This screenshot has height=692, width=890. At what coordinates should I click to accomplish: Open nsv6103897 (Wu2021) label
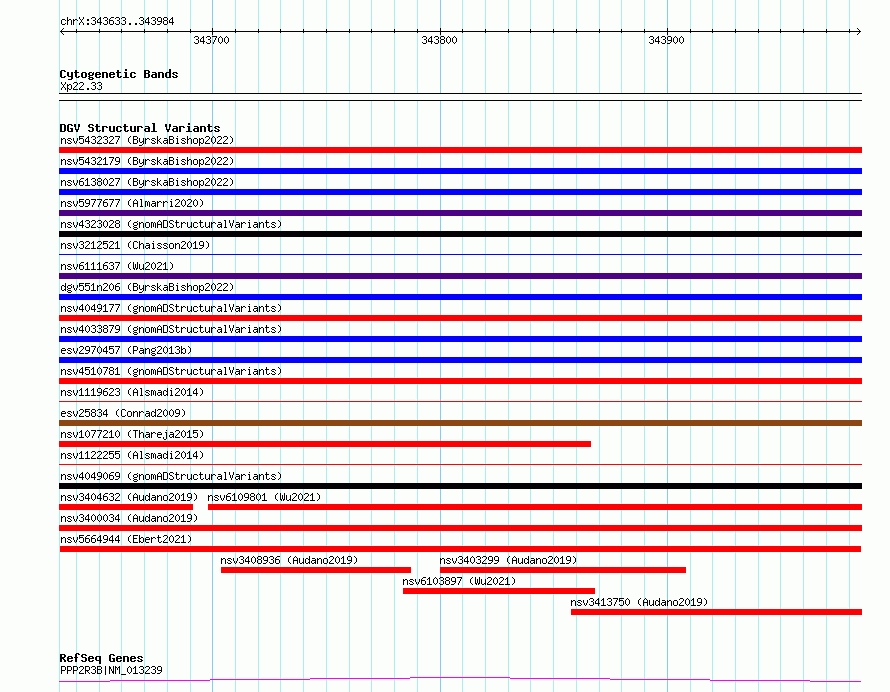[x=459, y=581]
